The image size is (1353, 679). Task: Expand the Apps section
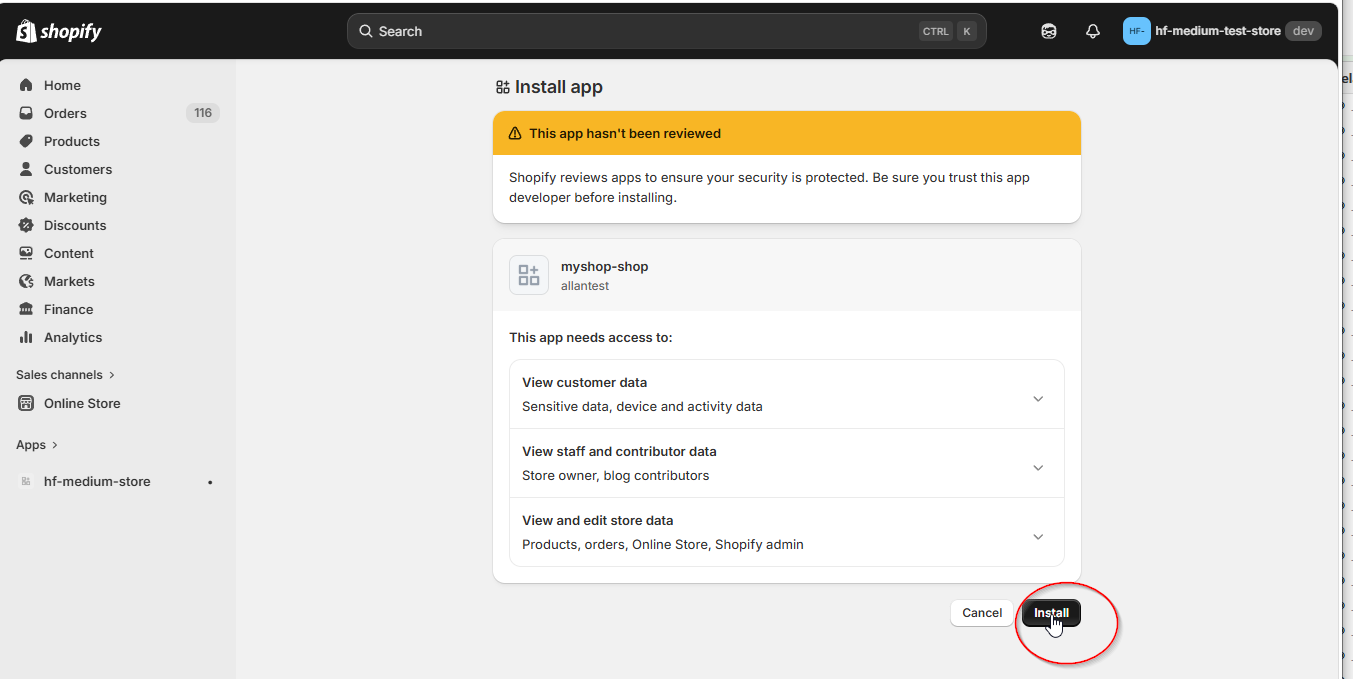(x=37, y=444)
